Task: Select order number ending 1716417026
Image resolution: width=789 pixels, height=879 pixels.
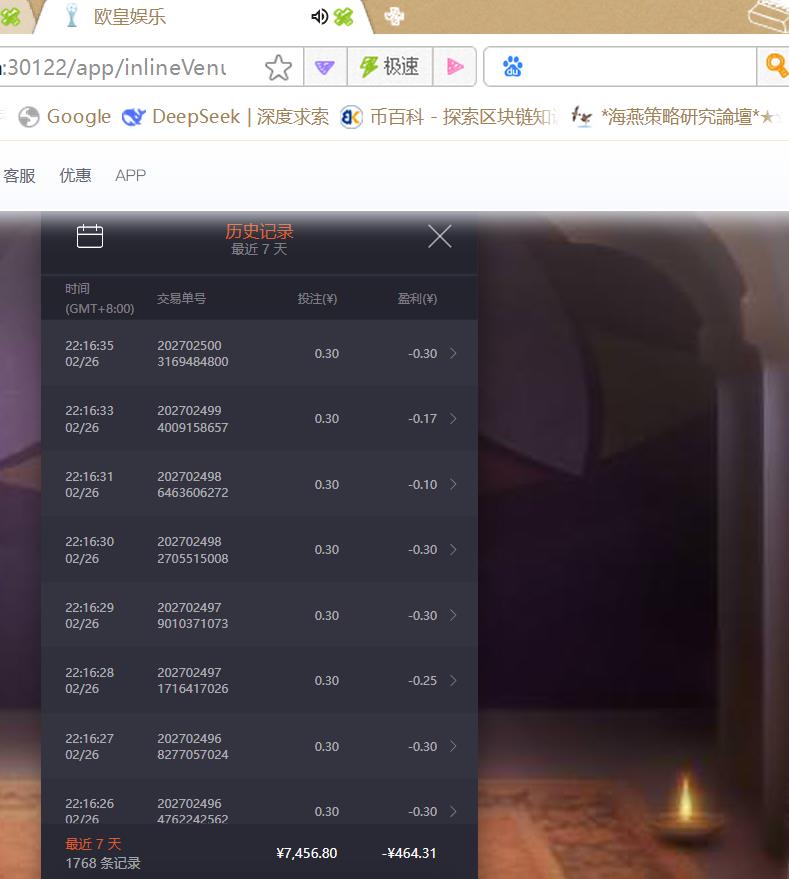Action: coord(192,681)
